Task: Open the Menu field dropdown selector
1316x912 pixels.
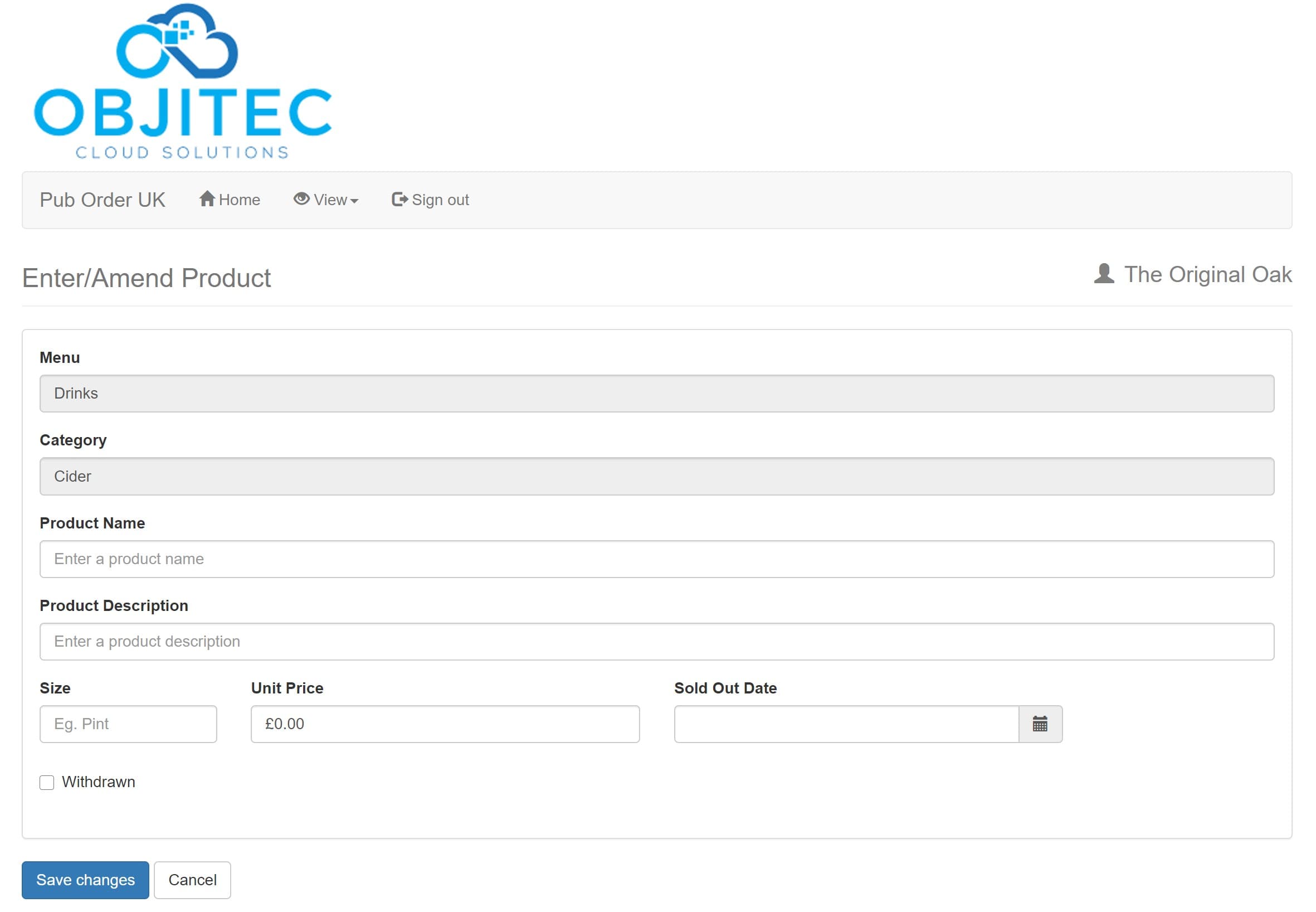Action: click(x=657, y=393)
